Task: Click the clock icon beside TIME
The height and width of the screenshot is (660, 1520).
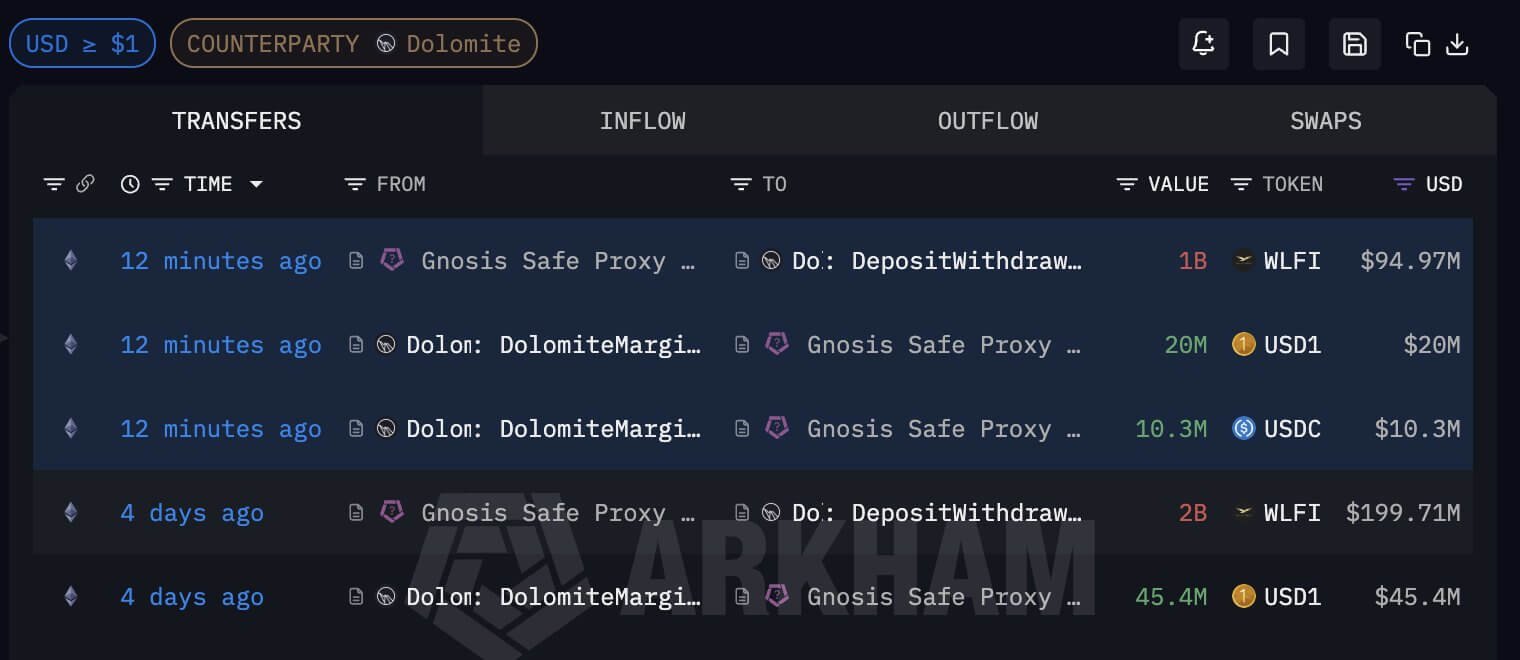Action: (130, 184)
